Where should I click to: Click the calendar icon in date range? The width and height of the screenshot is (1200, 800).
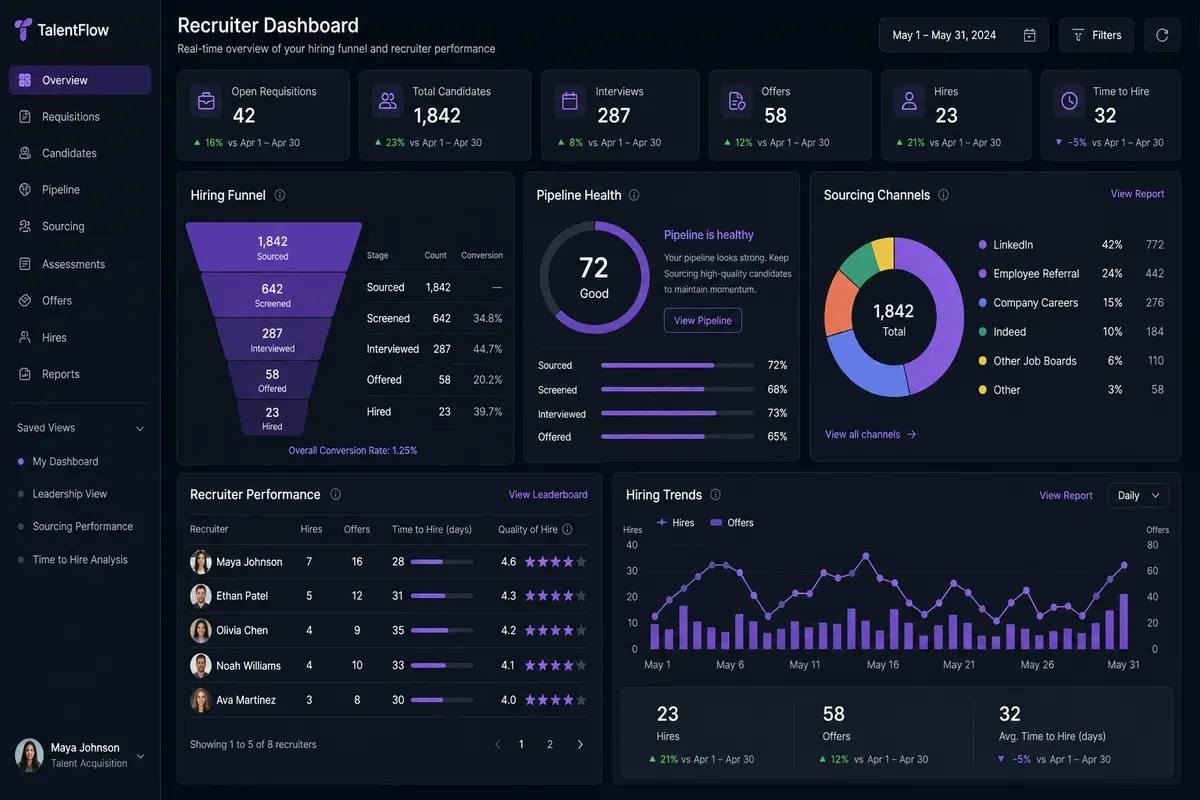click(1030, 35)
